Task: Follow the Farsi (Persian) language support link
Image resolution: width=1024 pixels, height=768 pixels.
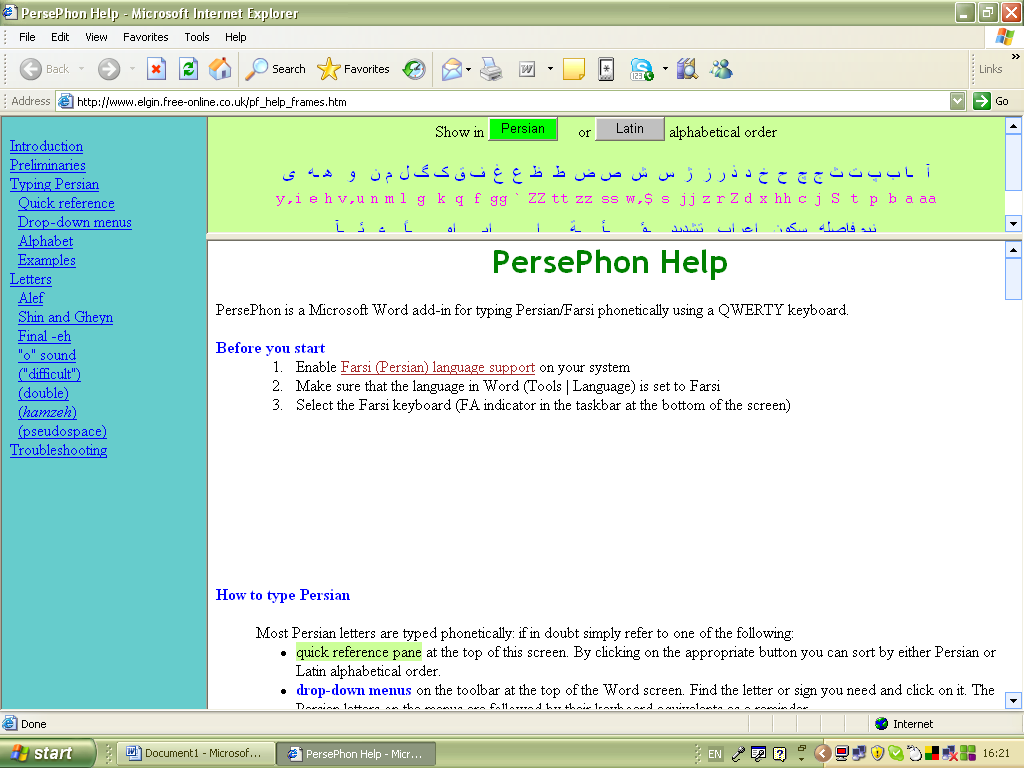Action: (x=438, y=367)
